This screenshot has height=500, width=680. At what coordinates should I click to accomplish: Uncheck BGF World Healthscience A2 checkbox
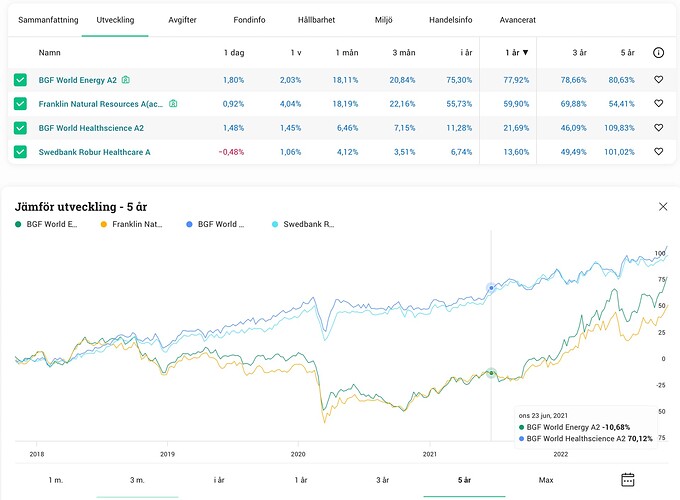(x=20, y=128)
